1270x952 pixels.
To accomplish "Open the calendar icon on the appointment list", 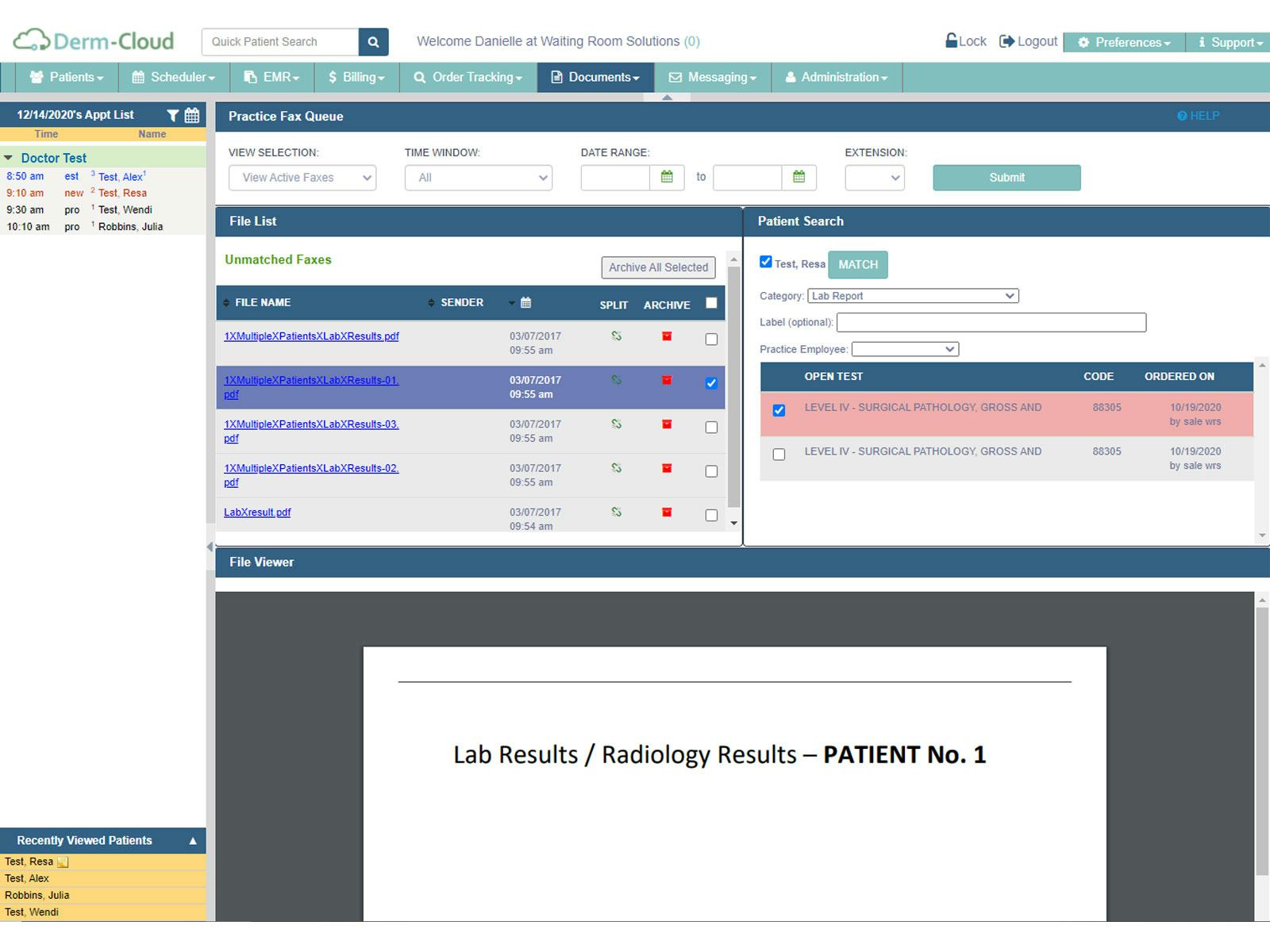I will coord(191,115).
